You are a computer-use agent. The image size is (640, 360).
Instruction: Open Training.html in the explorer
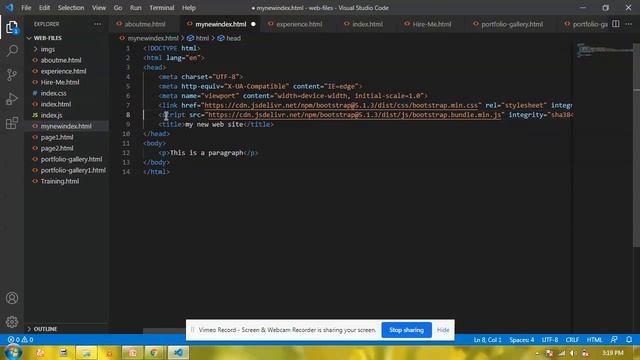click(60, 181)
